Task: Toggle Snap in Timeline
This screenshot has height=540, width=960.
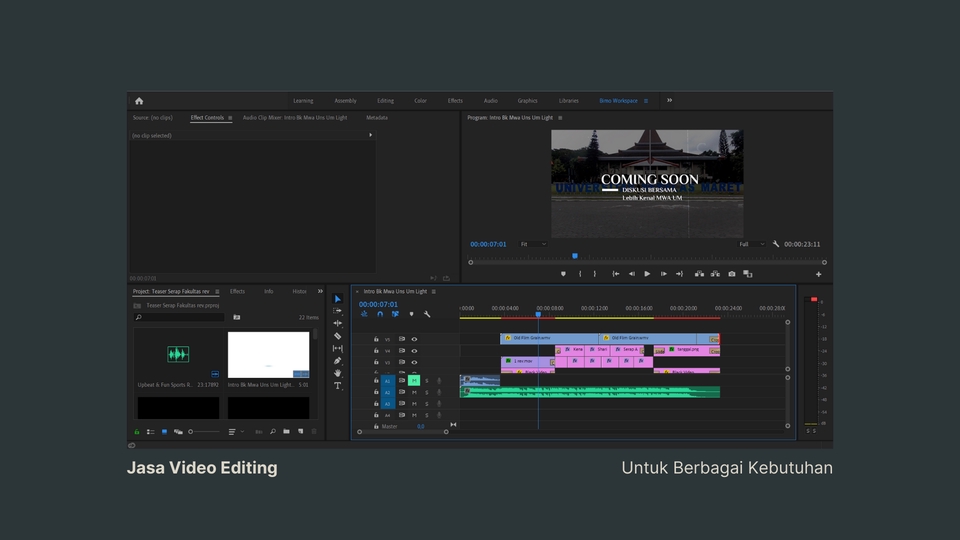Action: pos(380,314)
